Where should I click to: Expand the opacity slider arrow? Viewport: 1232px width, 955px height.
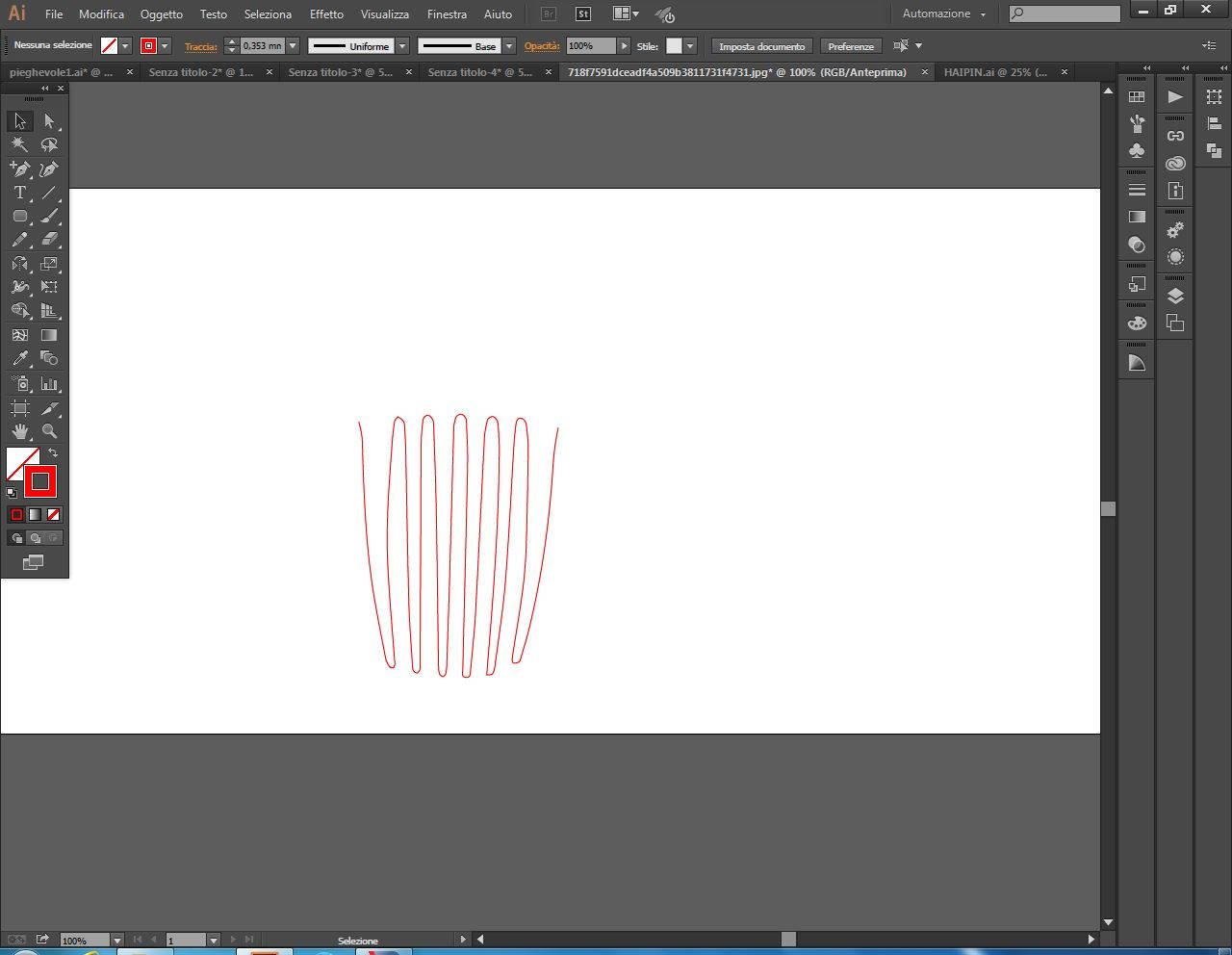(x=624, y=46)
